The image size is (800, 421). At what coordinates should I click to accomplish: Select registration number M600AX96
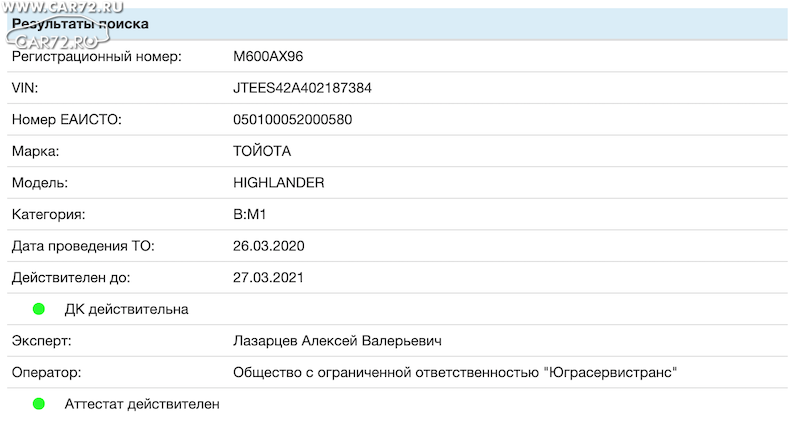pyautogui.click(x=268, y=56)
